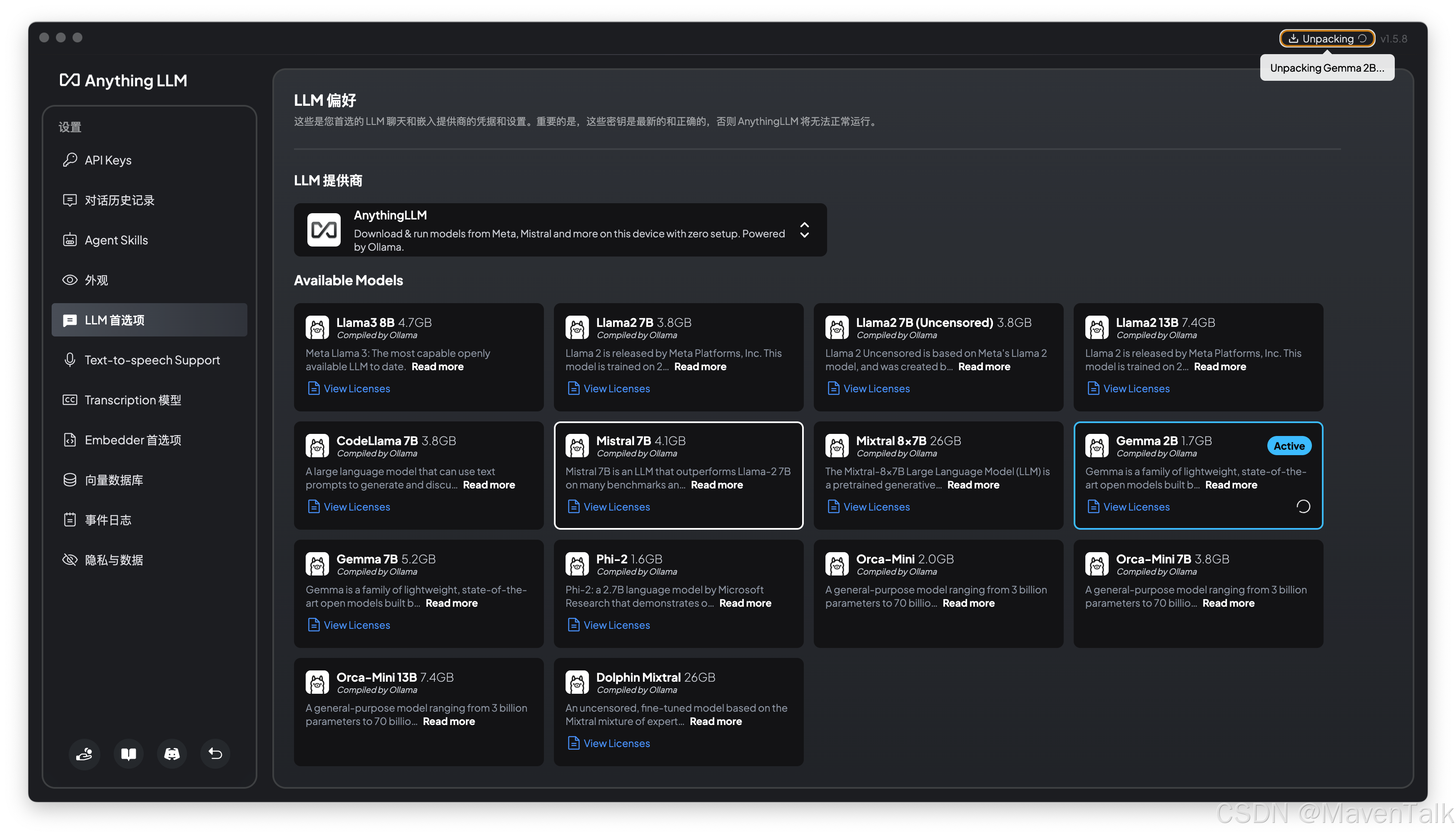The image size is (1456, 837).
Task: Click the Gemma 2B Active badge
Action: [1289, 446]
